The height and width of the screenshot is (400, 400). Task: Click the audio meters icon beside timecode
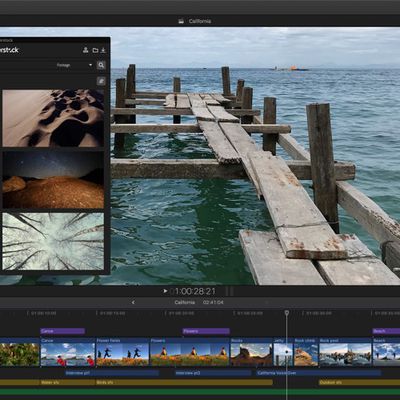[229, 291]
